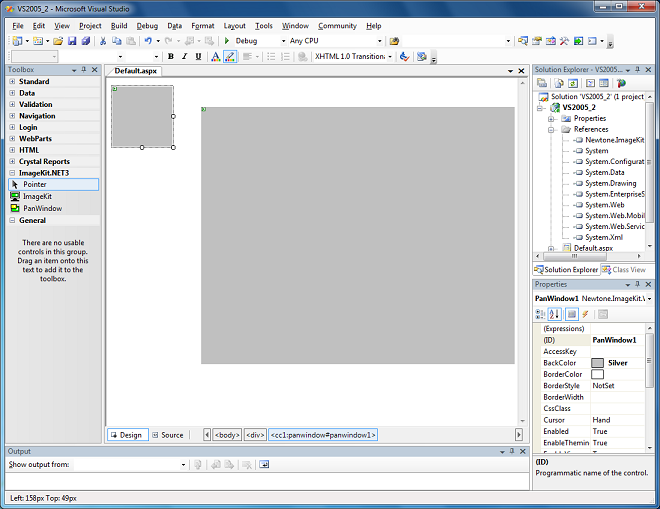Image resolution: width=660 pixels, height=509 pixels.
Task: Expand the Standard toolbox group
Action: click(12, 81)
